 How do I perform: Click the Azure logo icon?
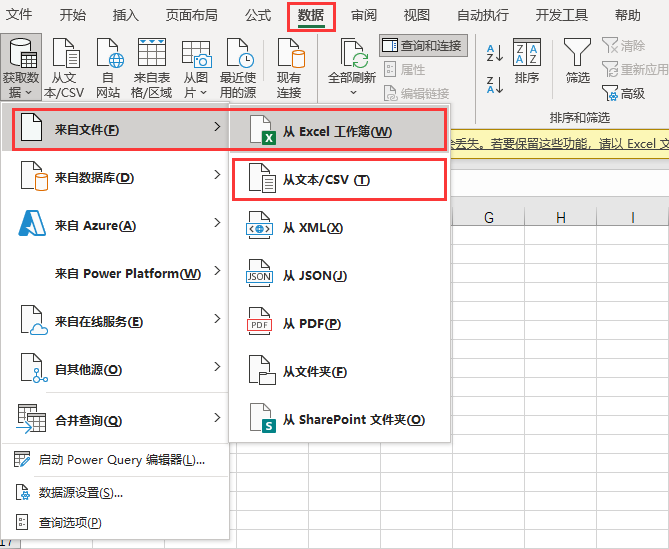pos(32,224)
